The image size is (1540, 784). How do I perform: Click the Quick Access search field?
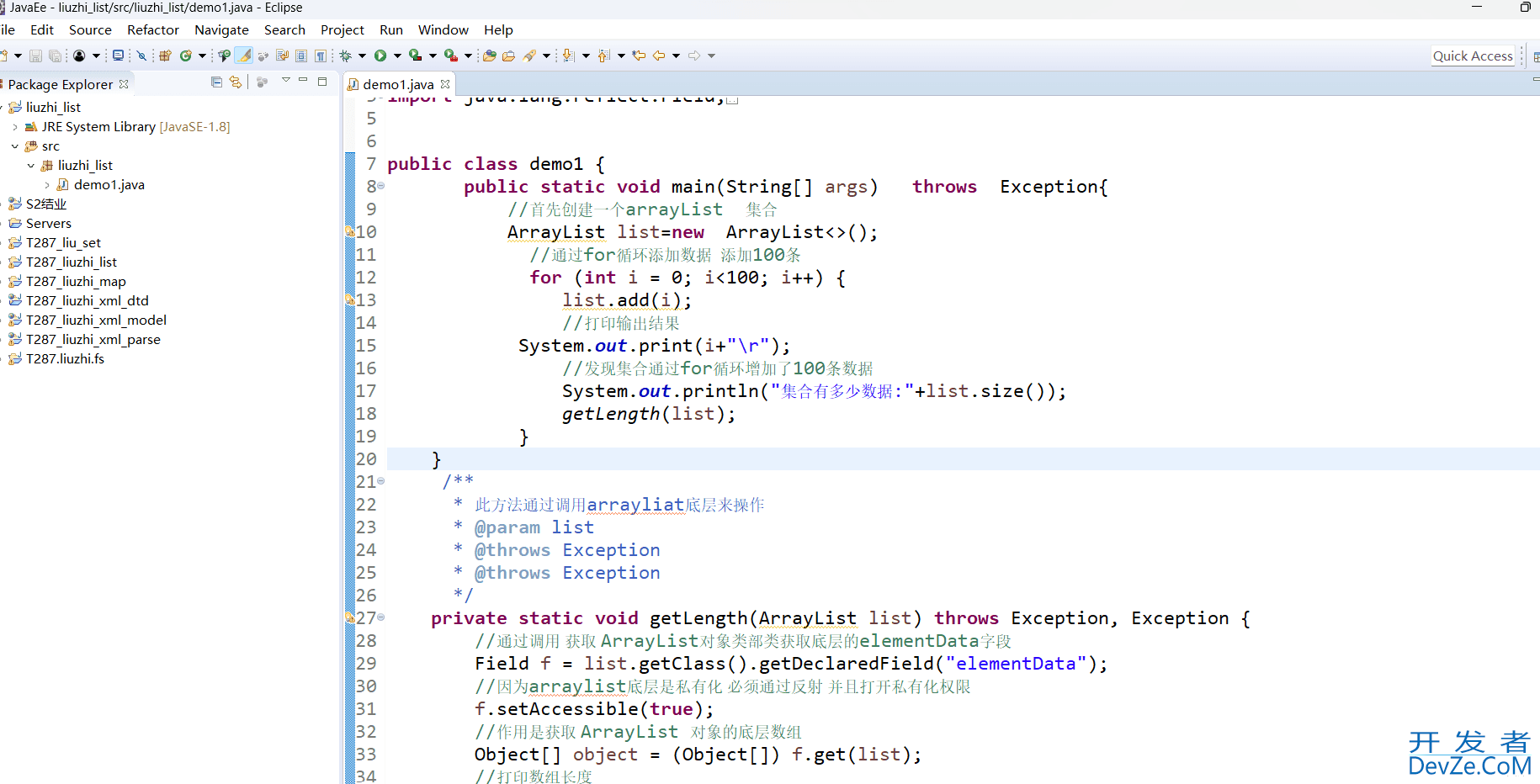pos(1473,56)
